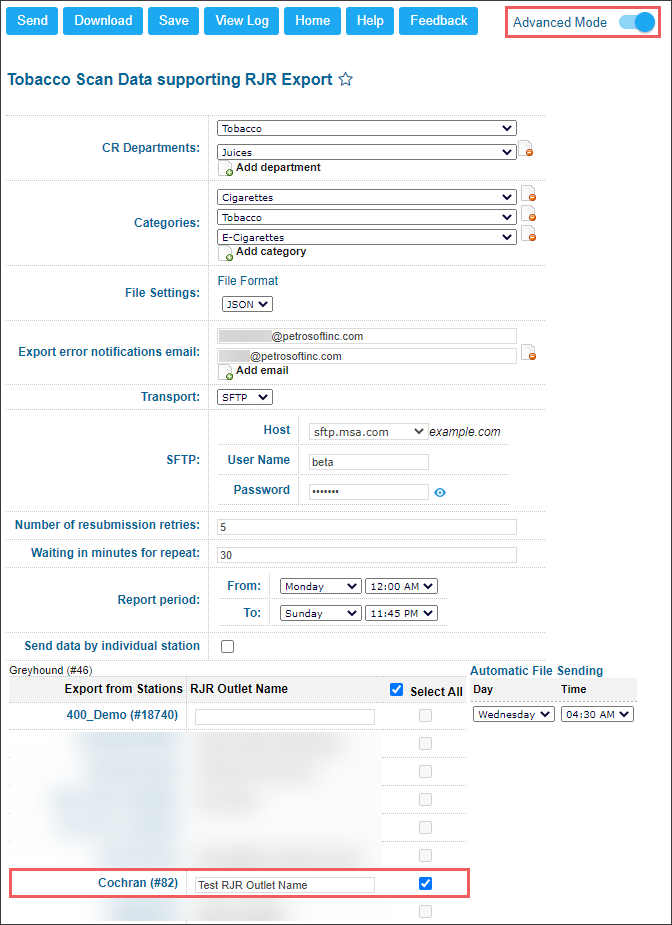The height and width of the screenshot is (925, 672).
Task: Open the E-Cigarettes category dropdown
Action: 366,237
